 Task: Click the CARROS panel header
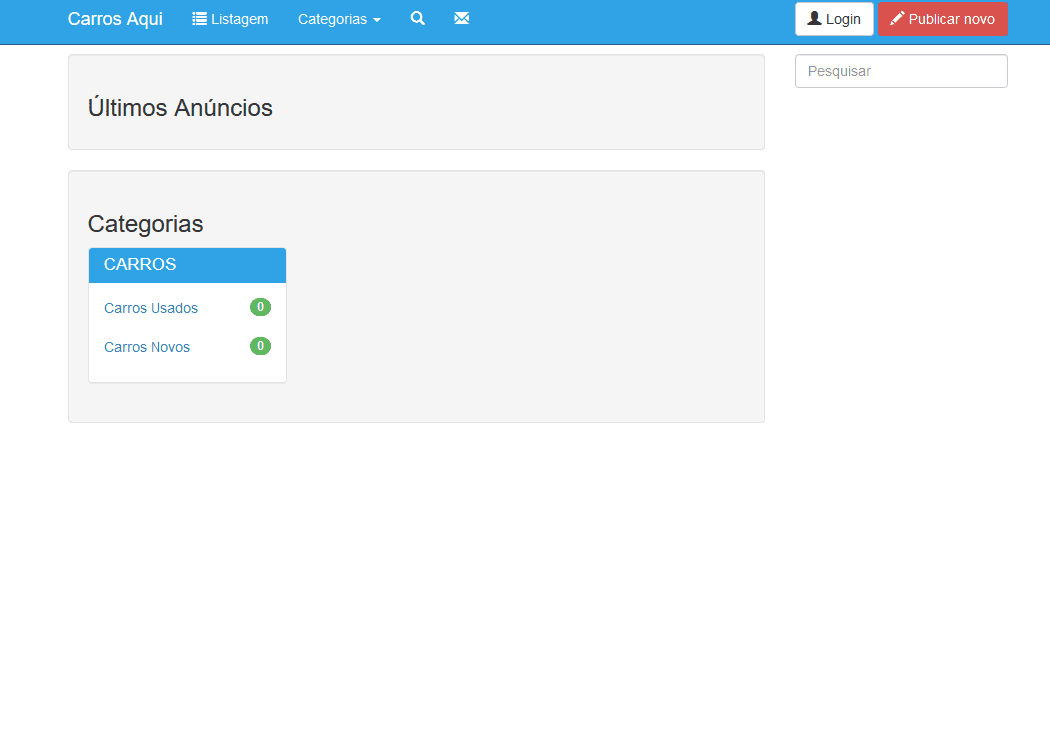187,265
